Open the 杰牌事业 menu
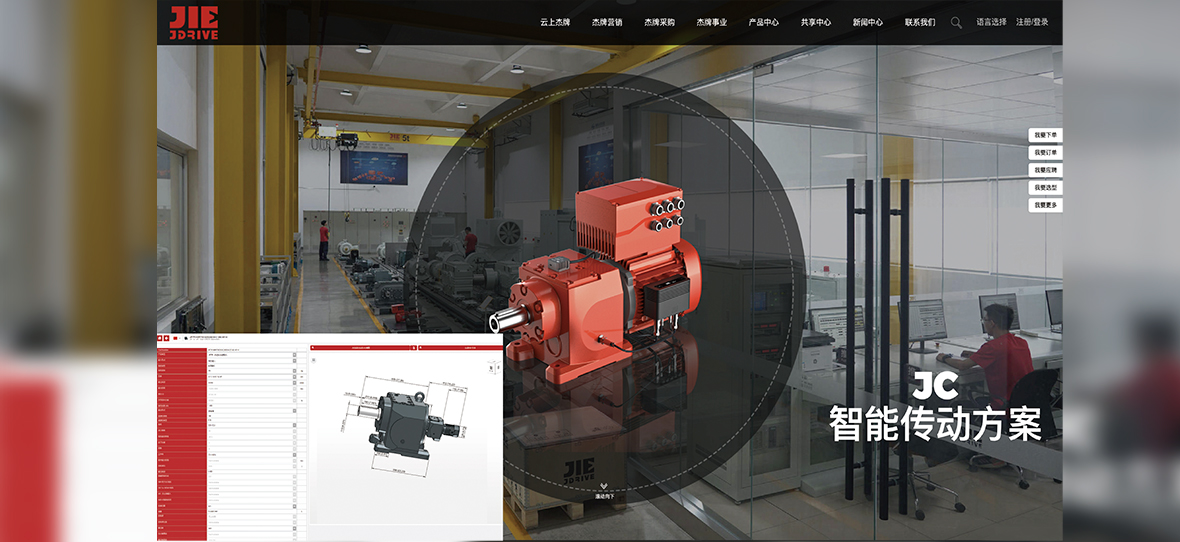The height and width of the screenshot is (542, 1180). [711, 22]
